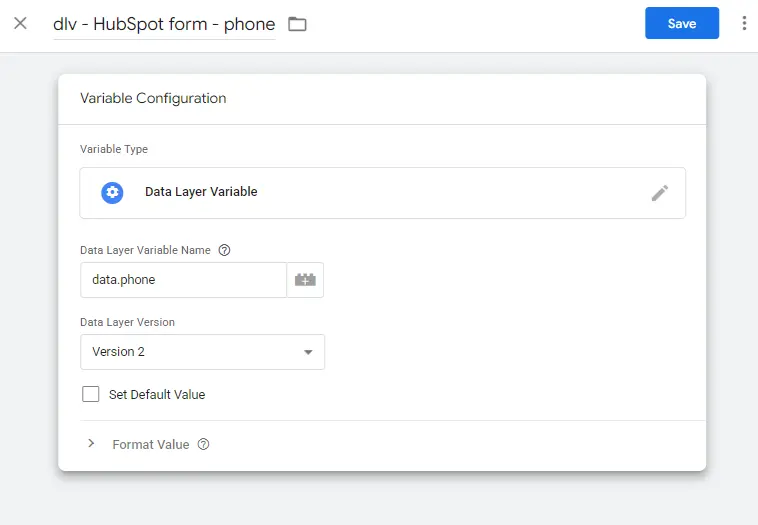
Task: Click the pencil edit icon for variable type
Action: pos(659,193)
